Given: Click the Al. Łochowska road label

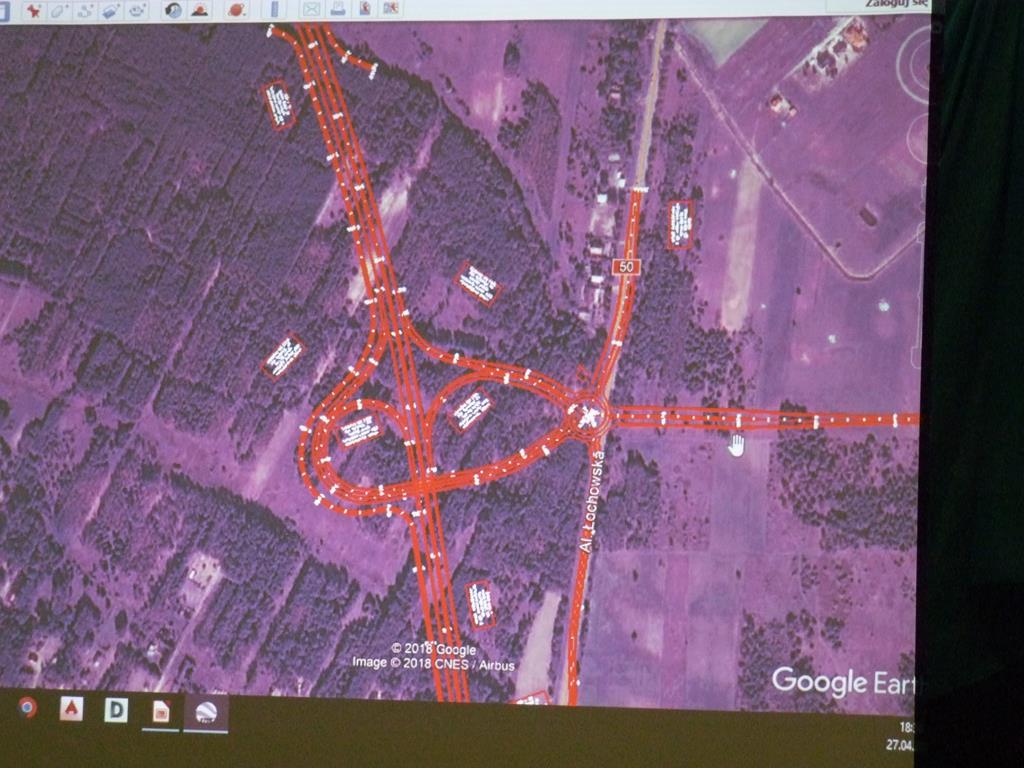Looking at the screenshot, I should 594,502.
